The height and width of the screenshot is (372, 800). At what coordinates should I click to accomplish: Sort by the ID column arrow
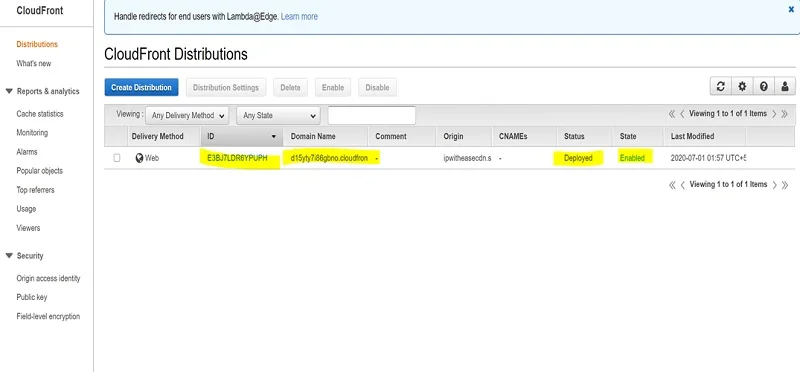[273, 137]
